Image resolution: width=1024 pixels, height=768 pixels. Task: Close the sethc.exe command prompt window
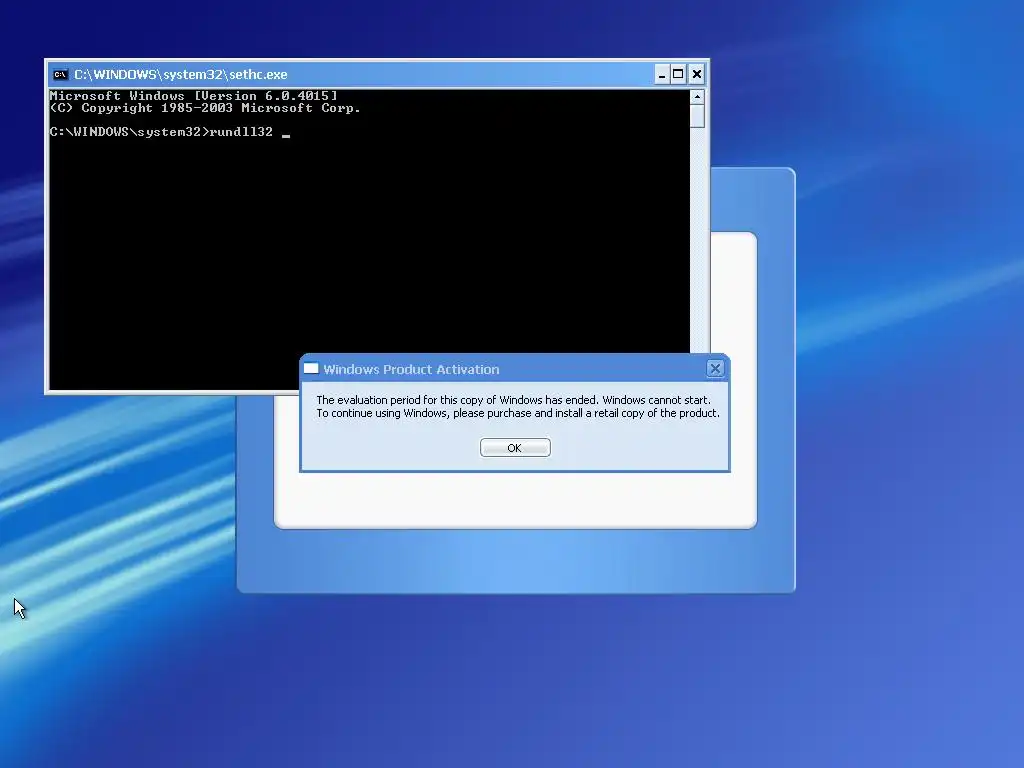(x=697, y=74)
